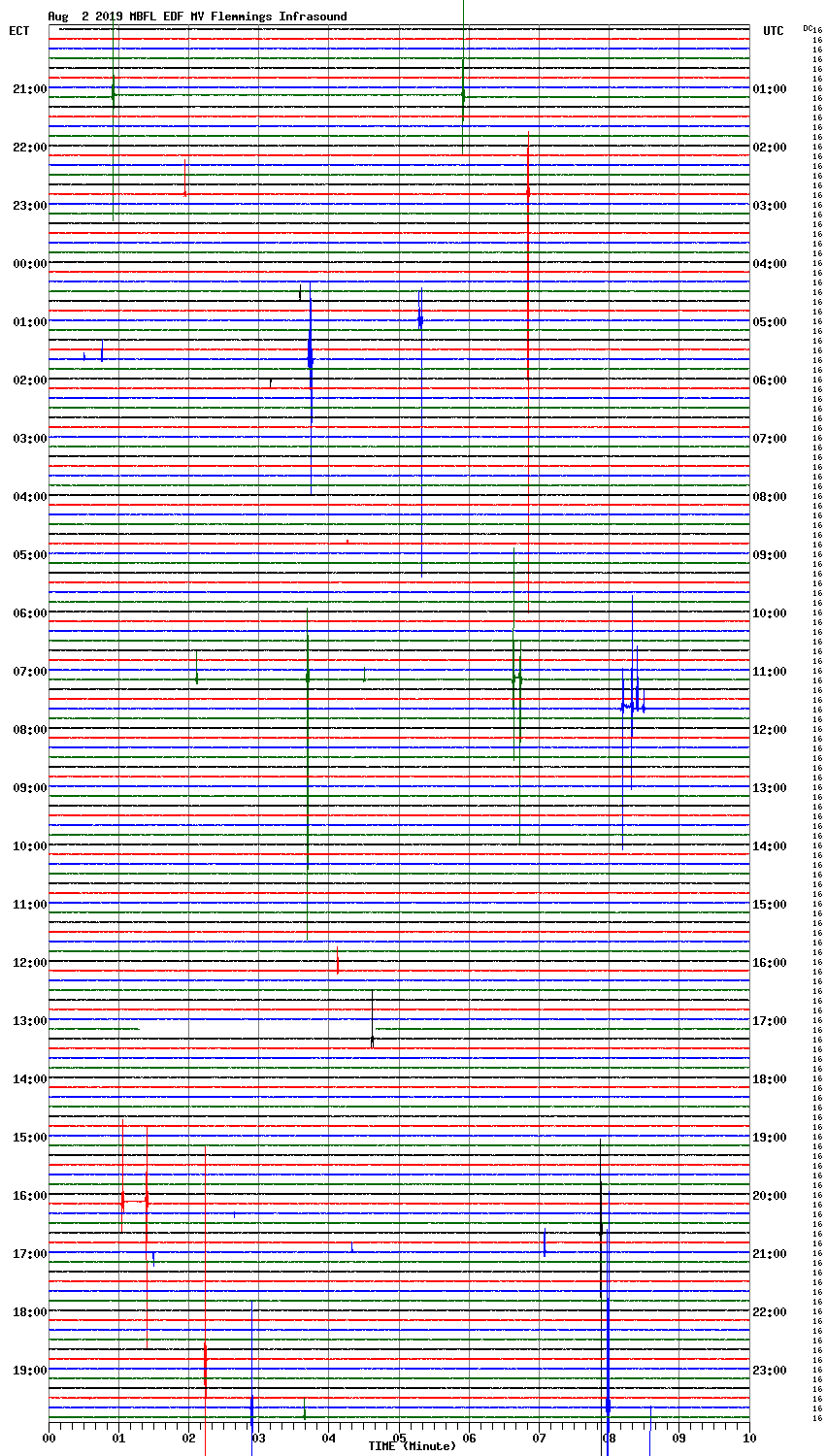The height and width of the screenshot is (1456, 827).
Task: Click minute tick label '06'
Action: tap(469, 1439)
